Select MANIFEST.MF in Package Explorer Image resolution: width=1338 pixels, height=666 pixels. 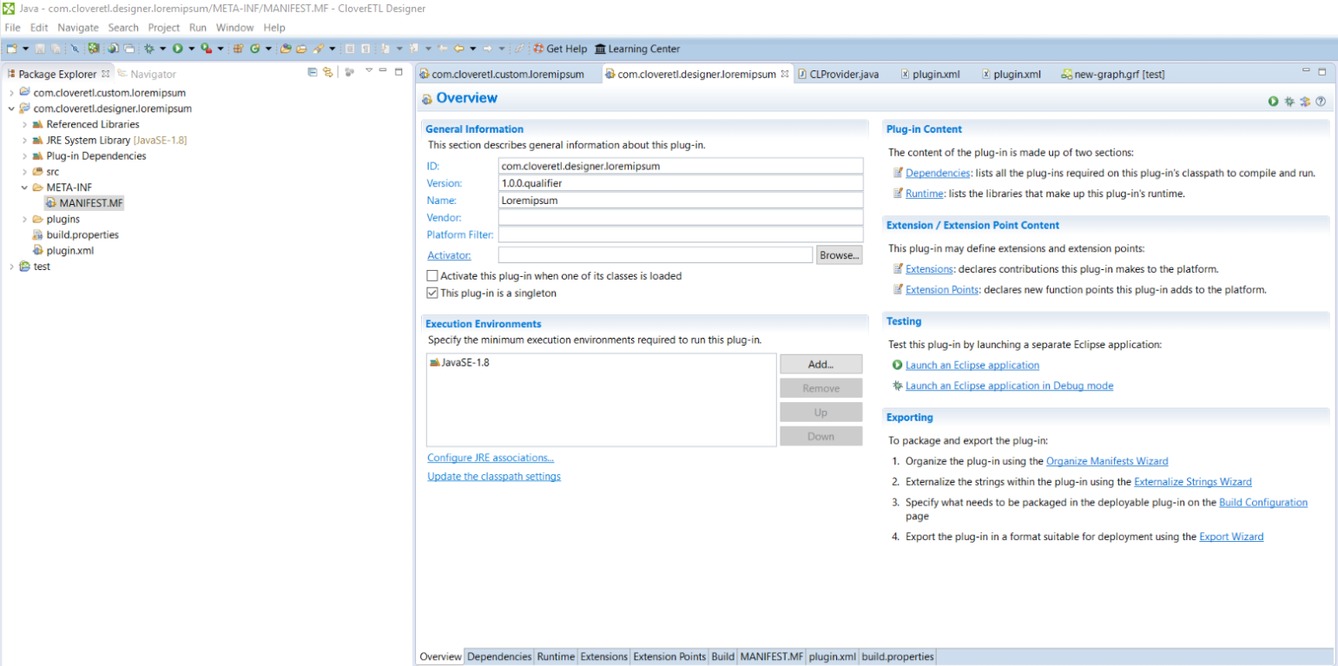click(x=91, y=203)
